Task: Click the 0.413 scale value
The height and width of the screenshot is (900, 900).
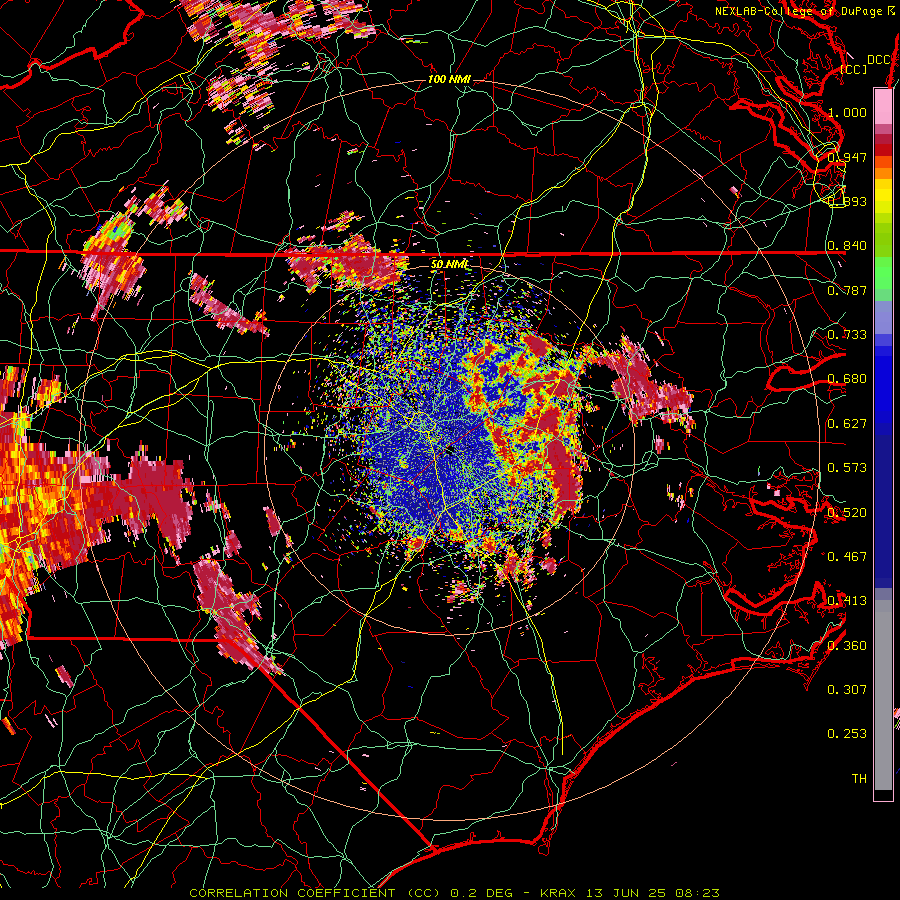Action: click(847, 601)
